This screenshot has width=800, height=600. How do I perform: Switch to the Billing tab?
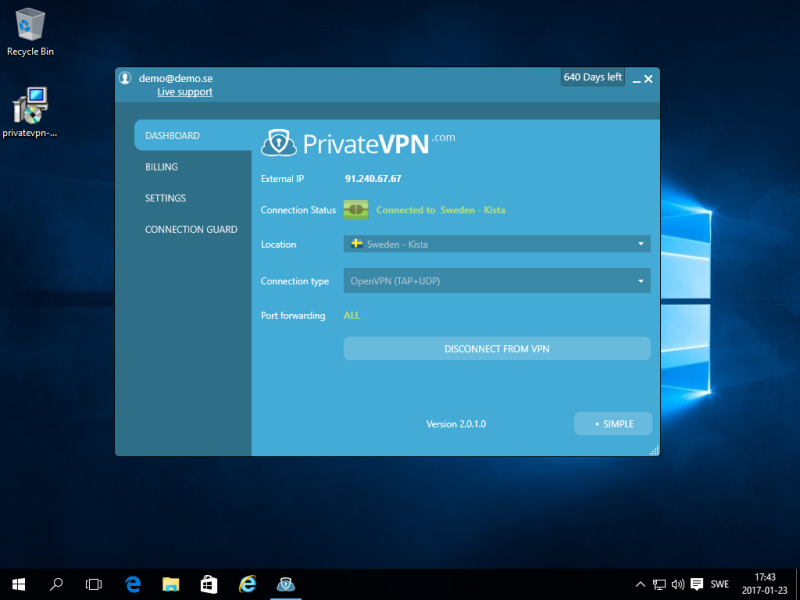tap(161, 167)
